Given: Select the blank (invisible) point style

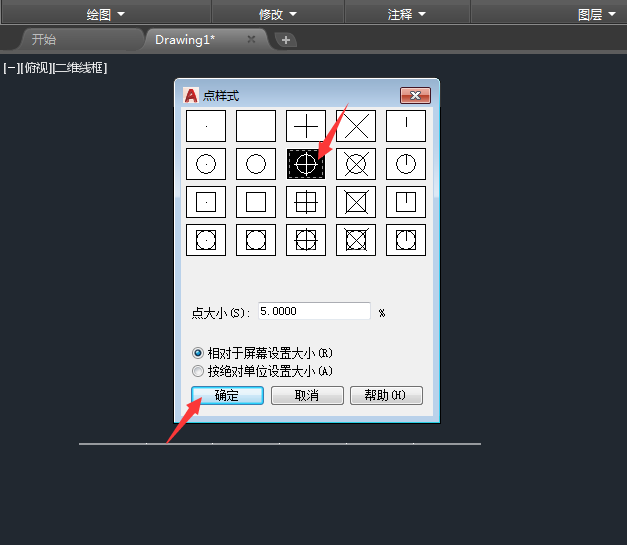Looking at the screenshot, I should click(x=256, y=126).
